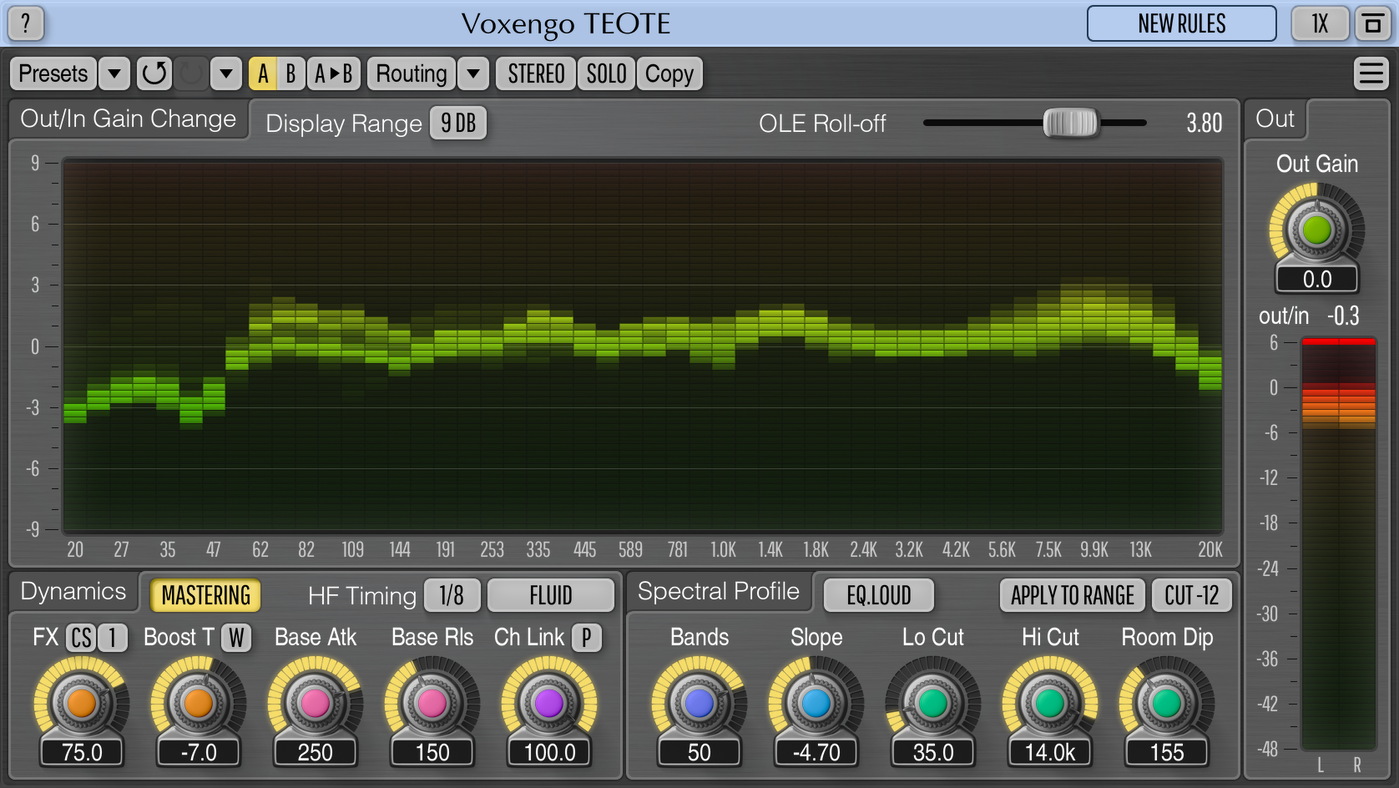Viewport: 1399px width, 788px height.
Task: Toggle the P option beside Ch Link
Action: [x=587, y=637]
